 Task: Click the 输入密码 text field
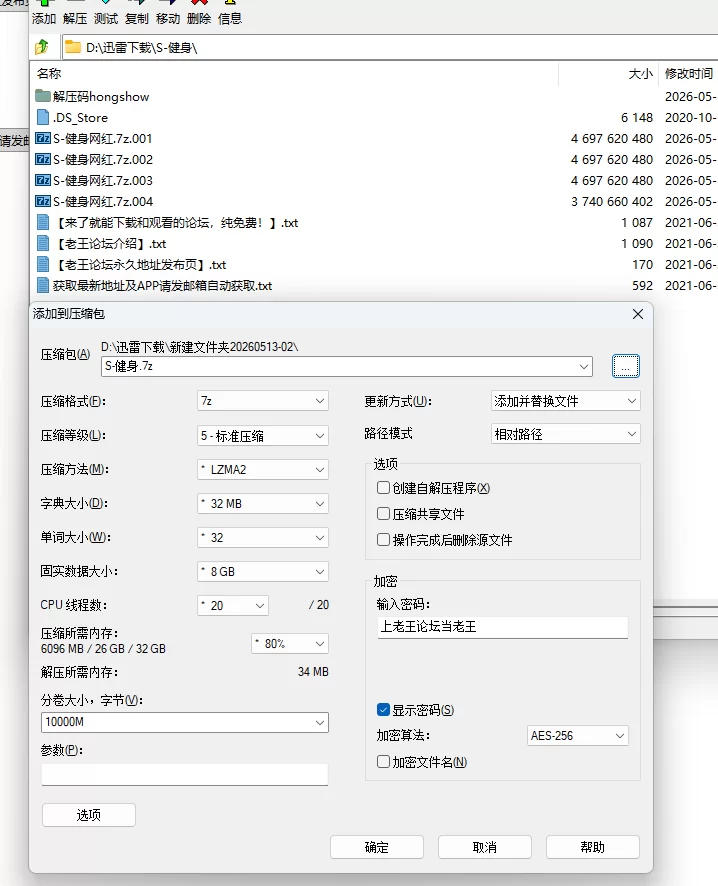tap(503, 627)
